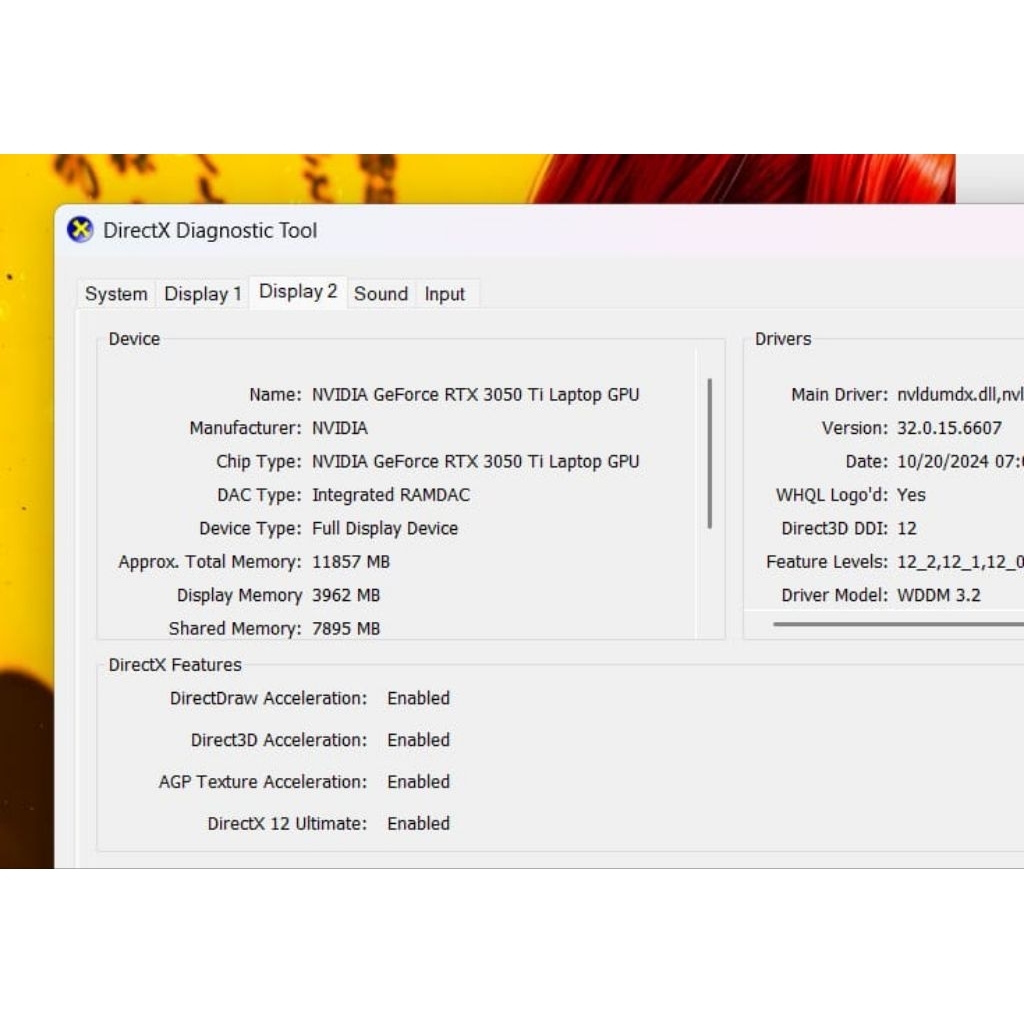Viewport: 1024px width, 1024px height.
Task: Select the Driver Model value "WDDM 3.2"
Action: [938, 595]
